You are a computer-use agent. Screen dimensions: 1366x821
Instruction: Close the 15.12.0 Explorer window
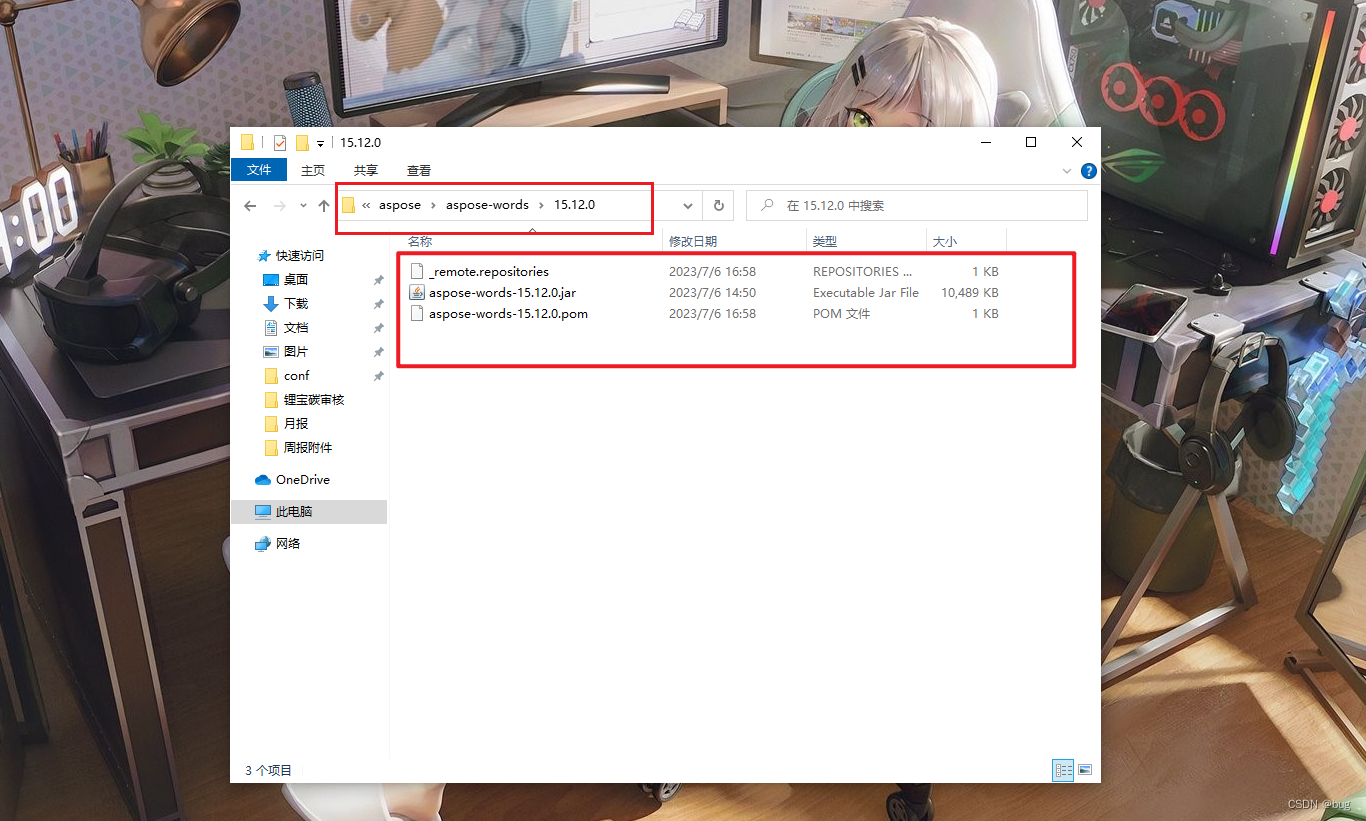click(x=1077, y=142)
